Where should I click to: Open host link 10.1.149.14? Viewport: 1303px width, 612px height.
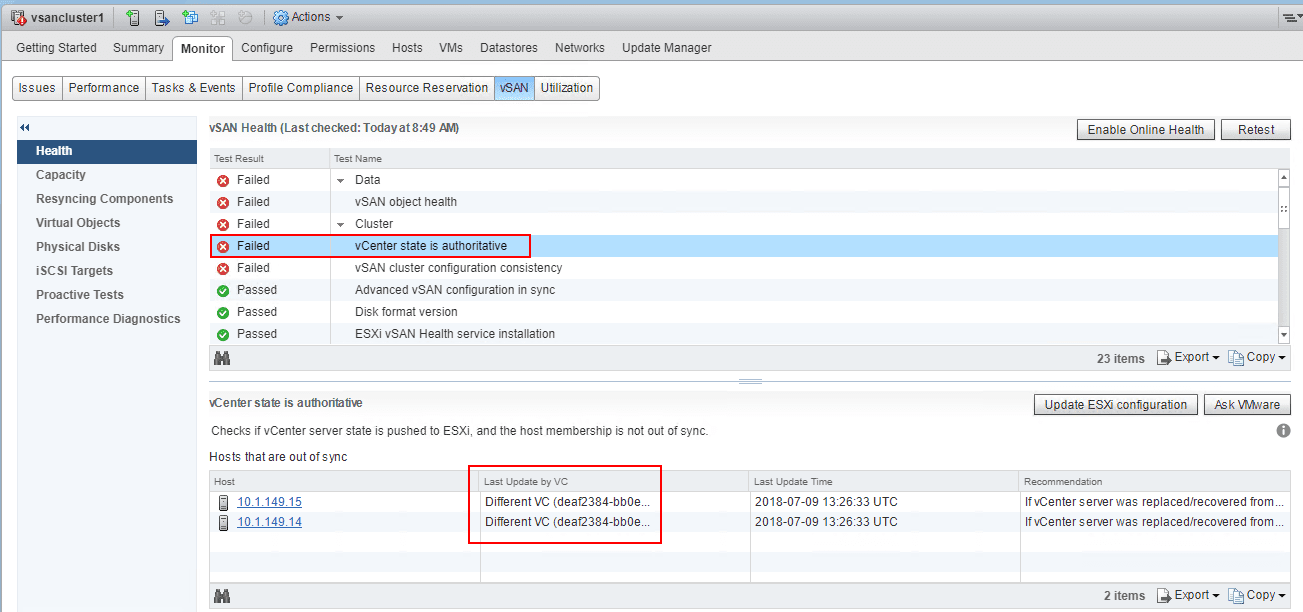(x=269, y=522)
